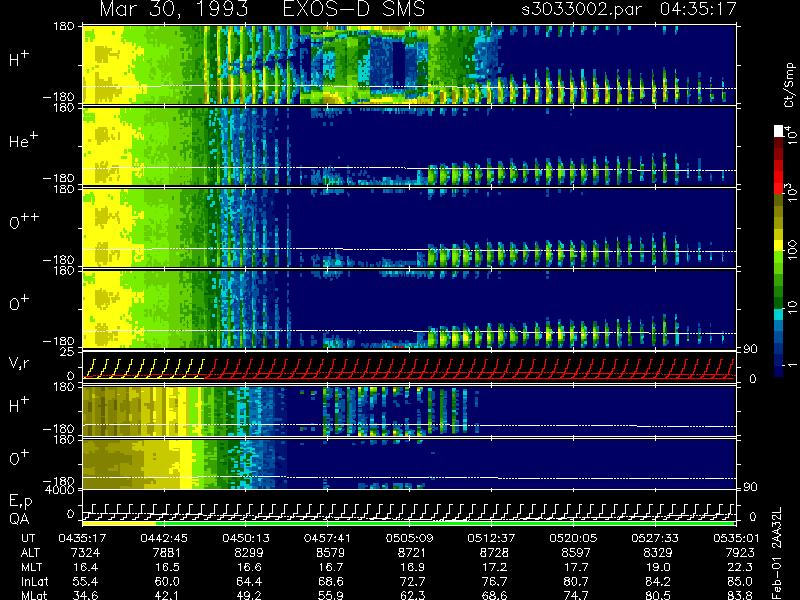Click the 'Feb-01 2AA32L' footer stamp
Image resolution: width=800 pixels, height=600 pixels.
pyautogui.click(x=777, y=553)
